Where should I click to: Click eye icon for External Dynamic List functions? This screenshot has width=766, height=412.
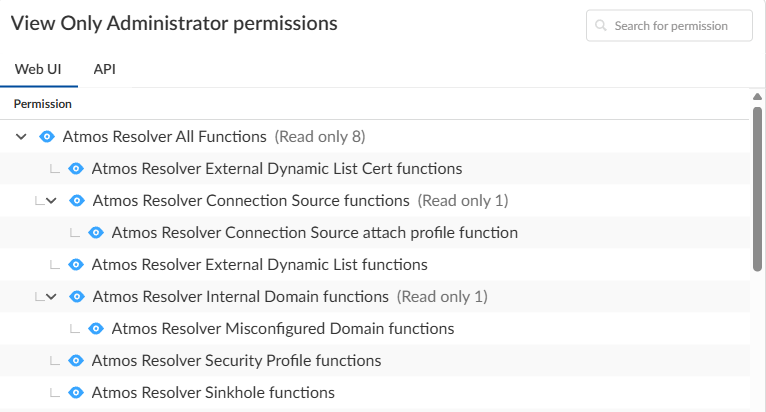coord(75,265)
